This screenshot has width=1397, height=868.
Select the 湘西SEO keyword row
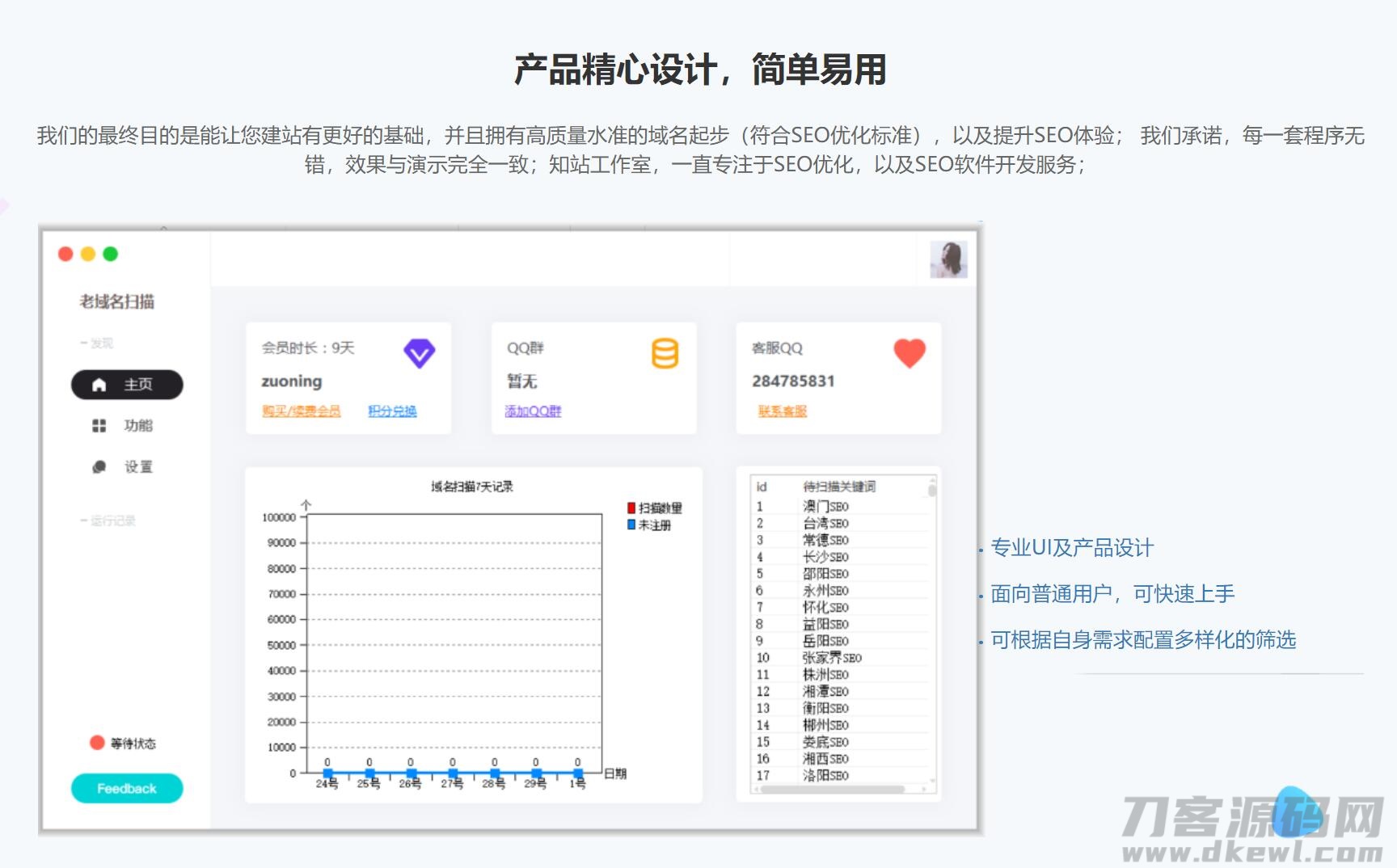(x=839, y=759)
